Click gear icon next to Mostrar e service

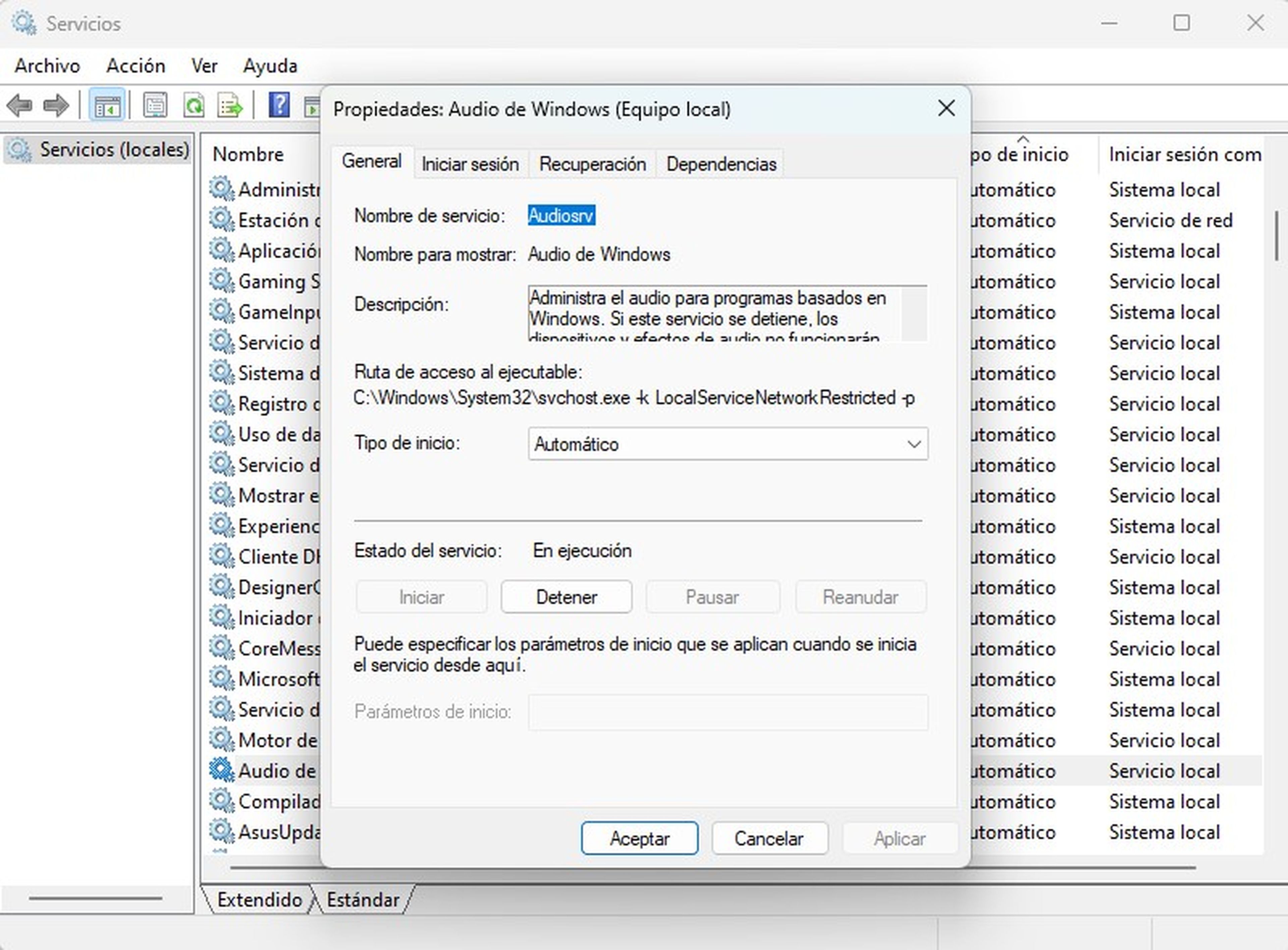click(x=221, y=495)
